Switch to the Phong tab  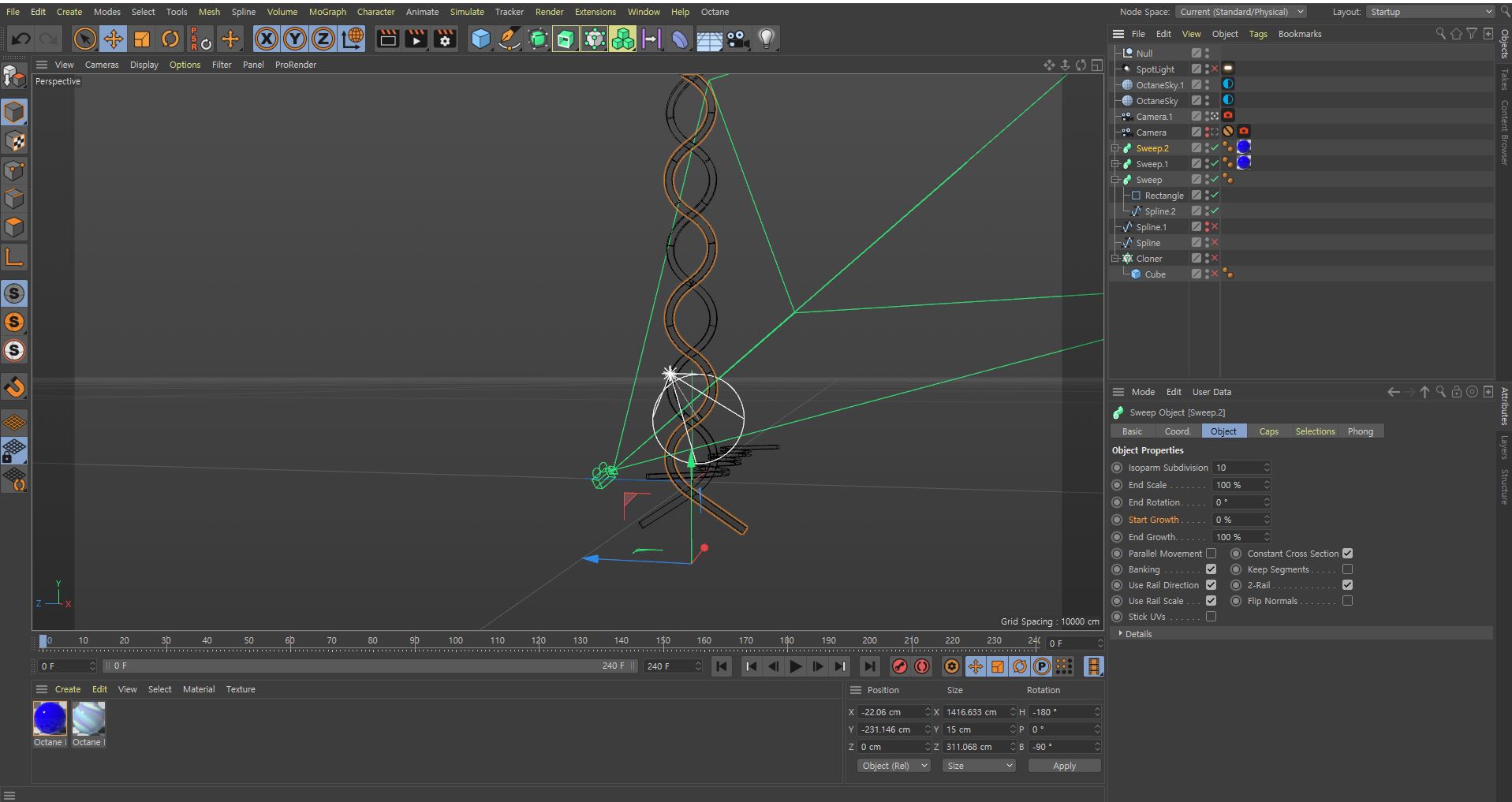(1360, 431)
